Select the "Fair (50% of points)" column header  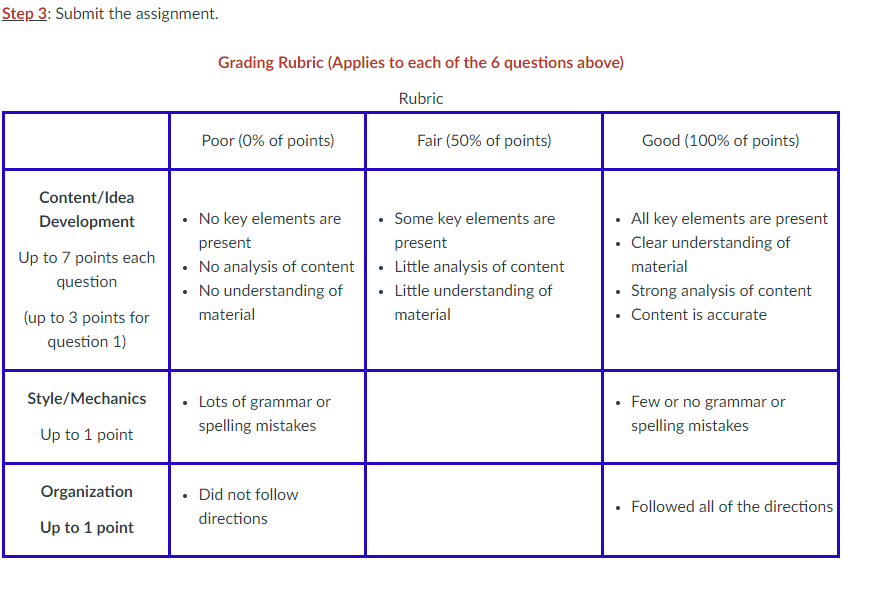(484, 140)
